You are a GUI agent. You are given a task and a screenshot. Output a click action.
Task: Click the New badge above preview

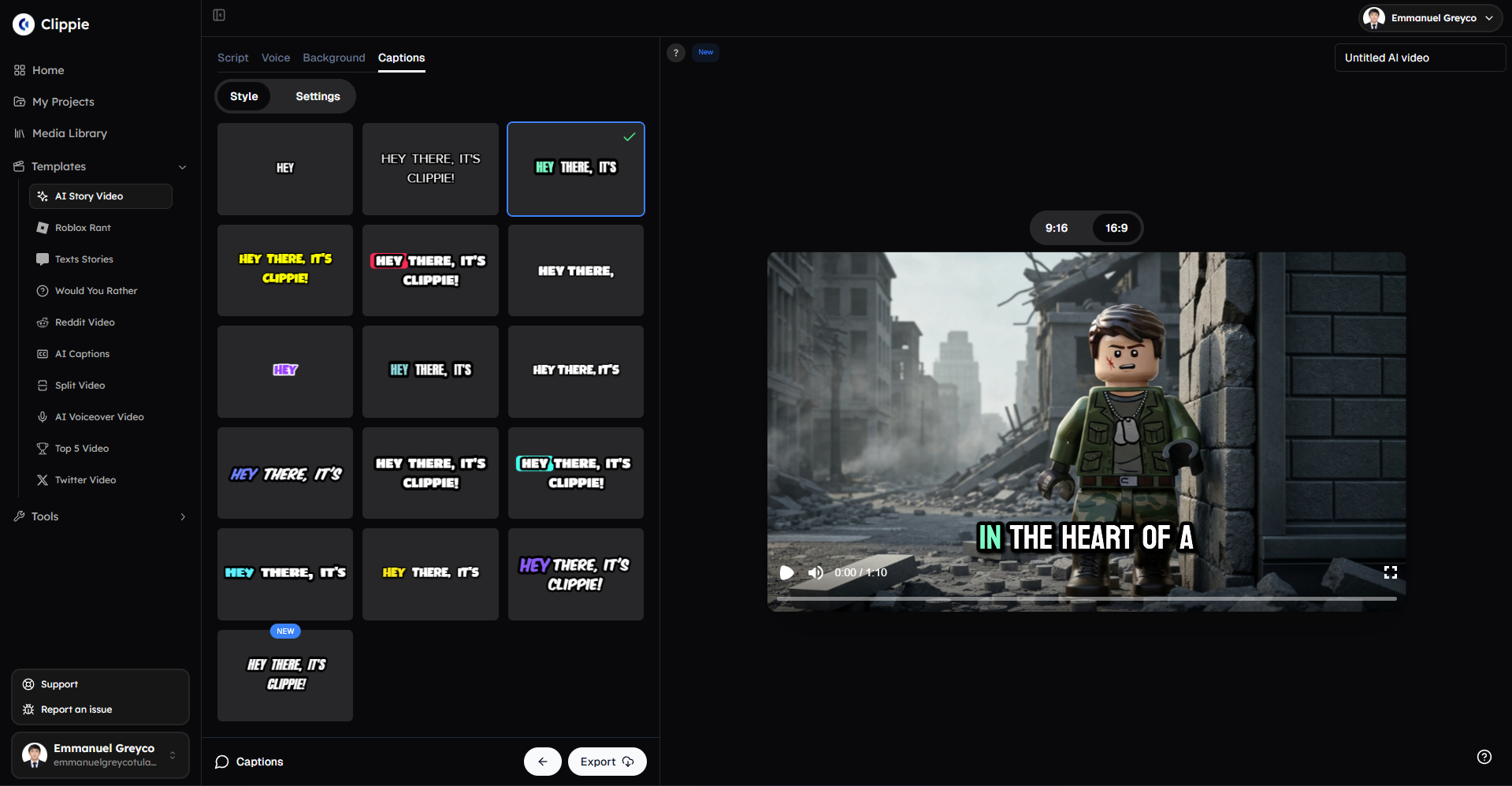click(706, 53)
